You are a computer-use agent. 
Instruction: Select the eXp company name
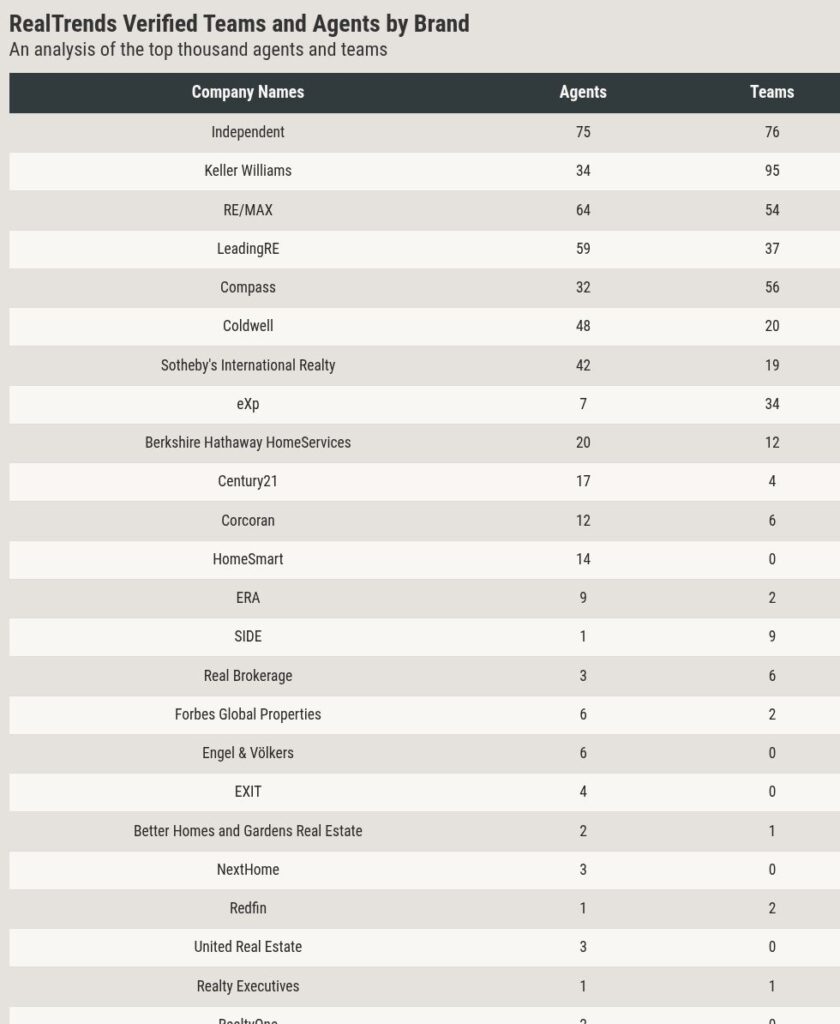248,404
